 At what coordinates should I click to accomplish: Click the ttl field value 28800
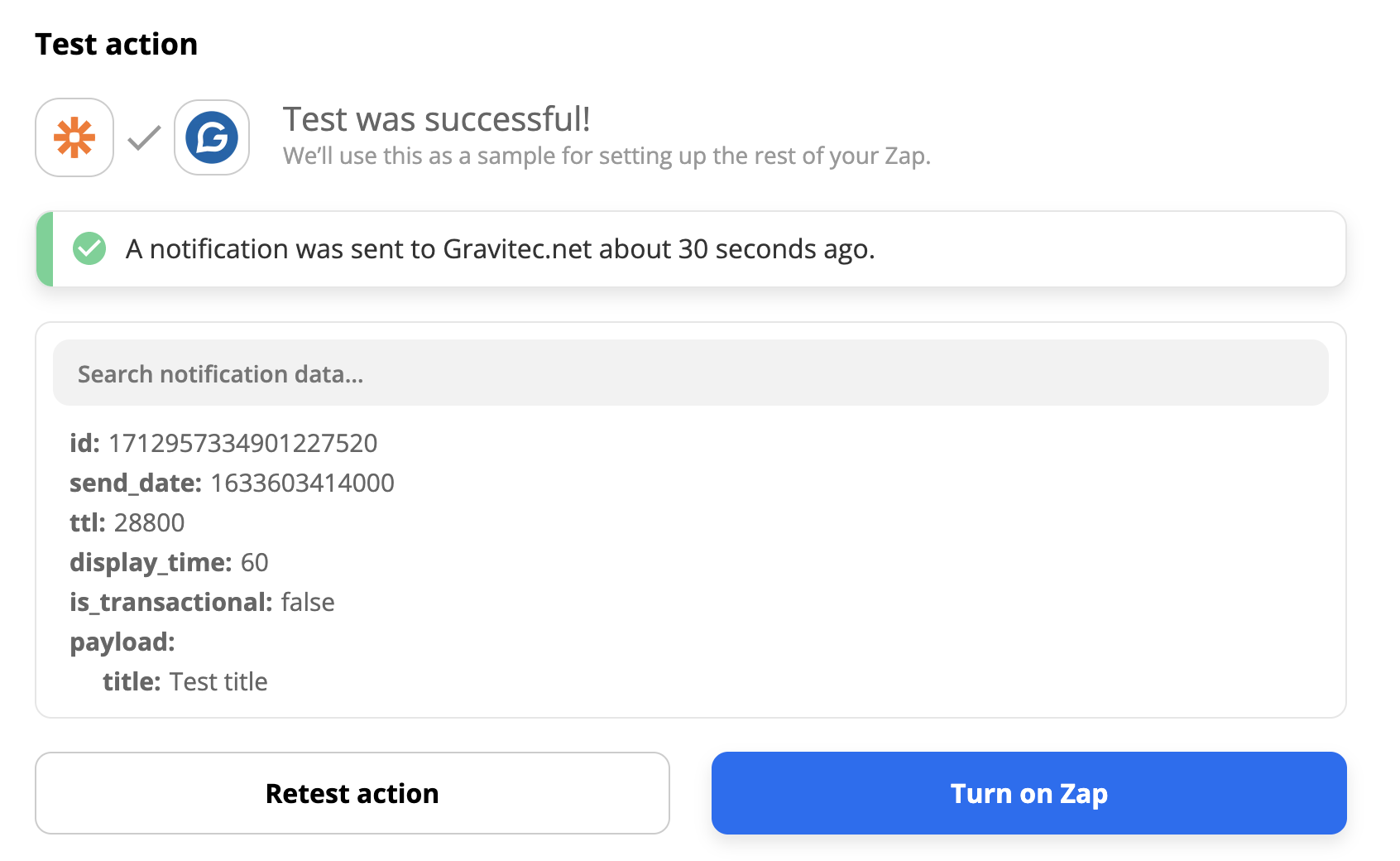pyautogui.click(x=150, y=523)
